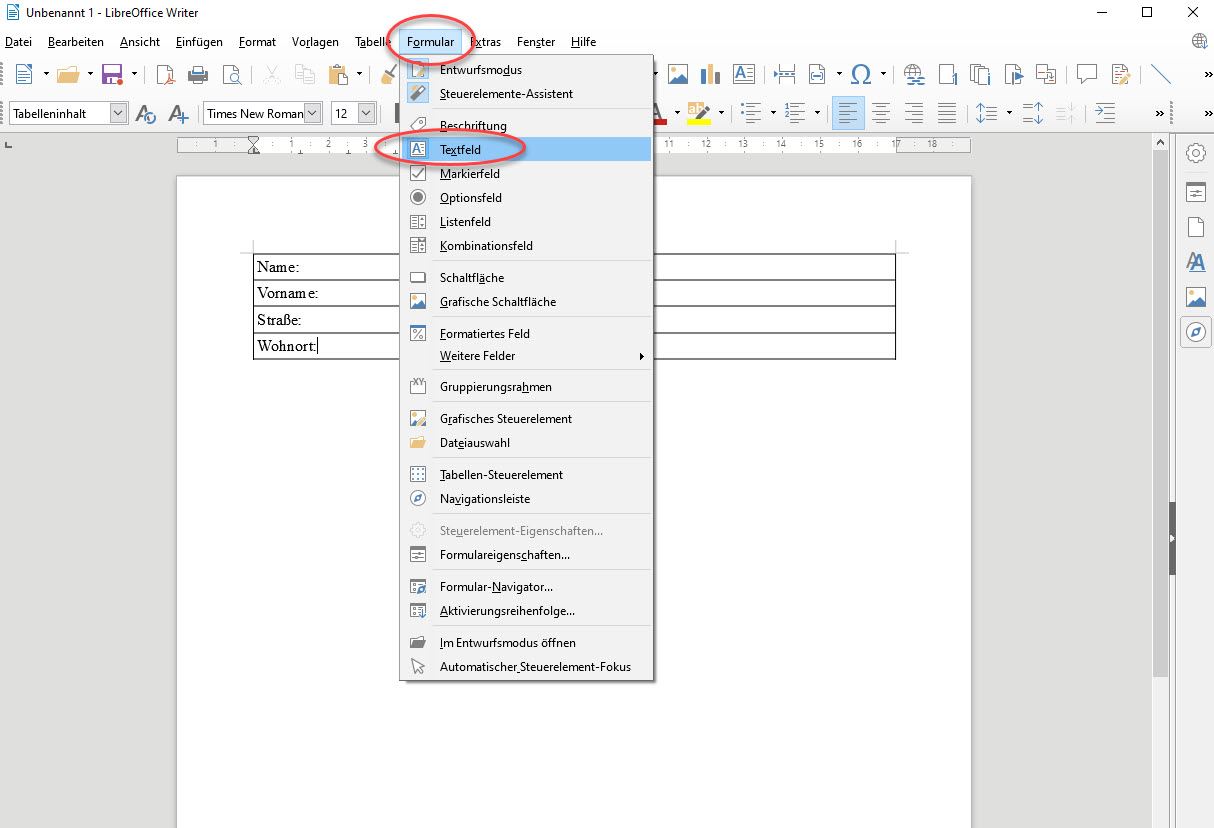The image size is (1214, 828).
Task: Save the document with the floppy disk icon
Action: 112,74
